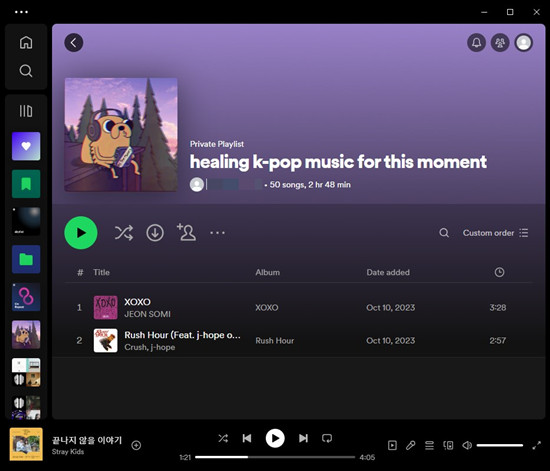Open the dark sphere album tile
The image size is (550, 471).
[x=26, y=221]
